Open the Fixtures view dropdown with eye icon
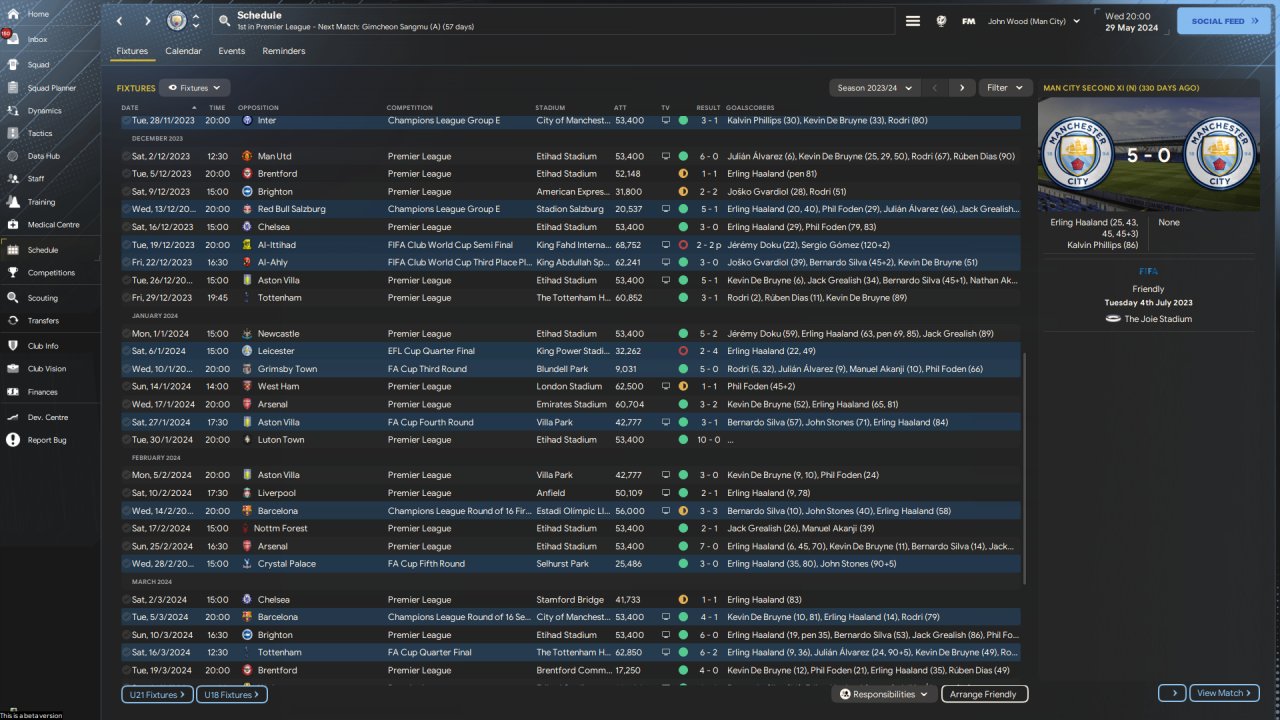The width and height of the screenshot is (1280, 720). click(195, 88)
